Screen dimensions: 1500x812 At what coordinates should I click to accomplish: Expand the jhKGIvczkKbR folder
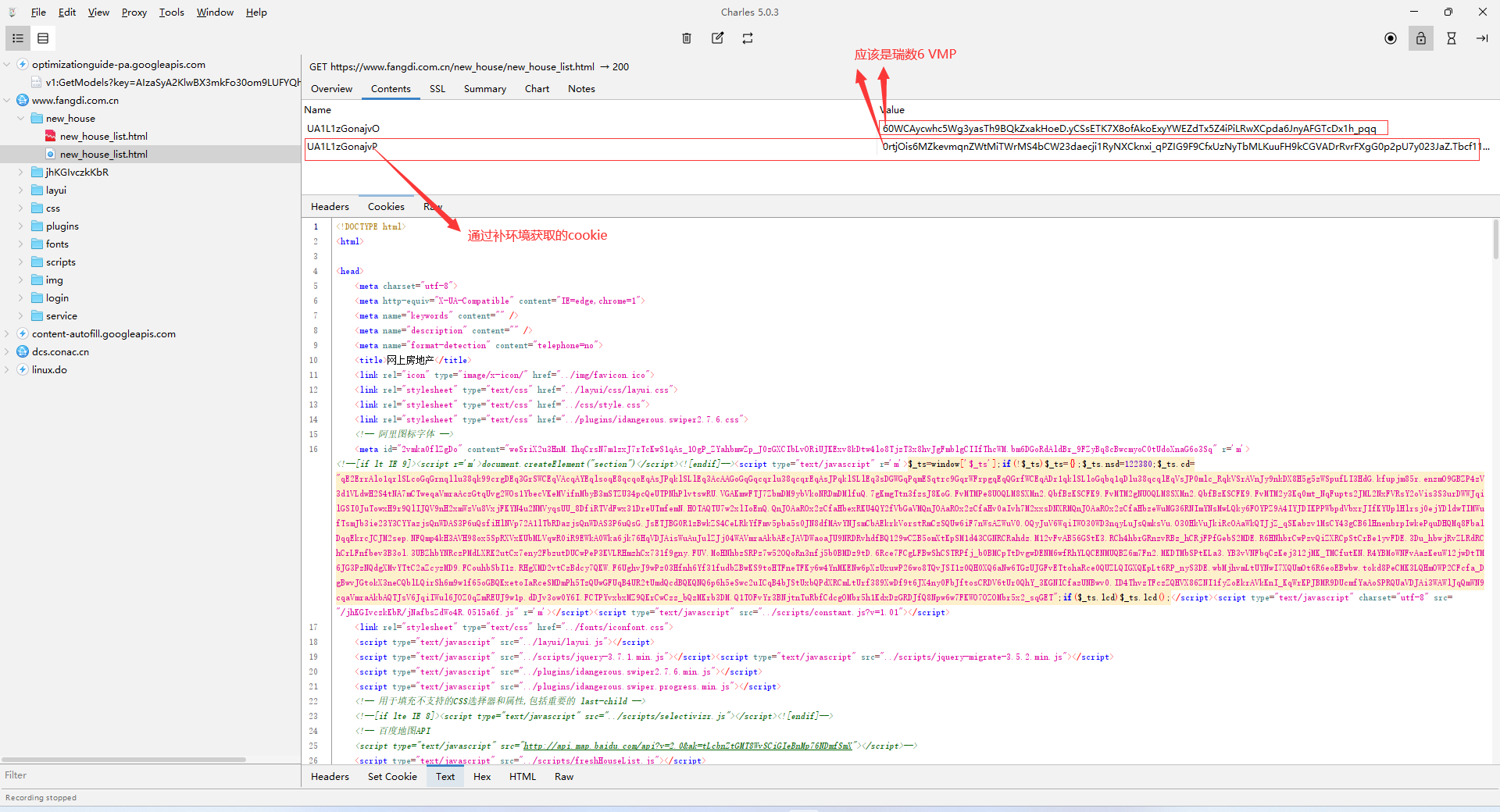coord(21,172)
